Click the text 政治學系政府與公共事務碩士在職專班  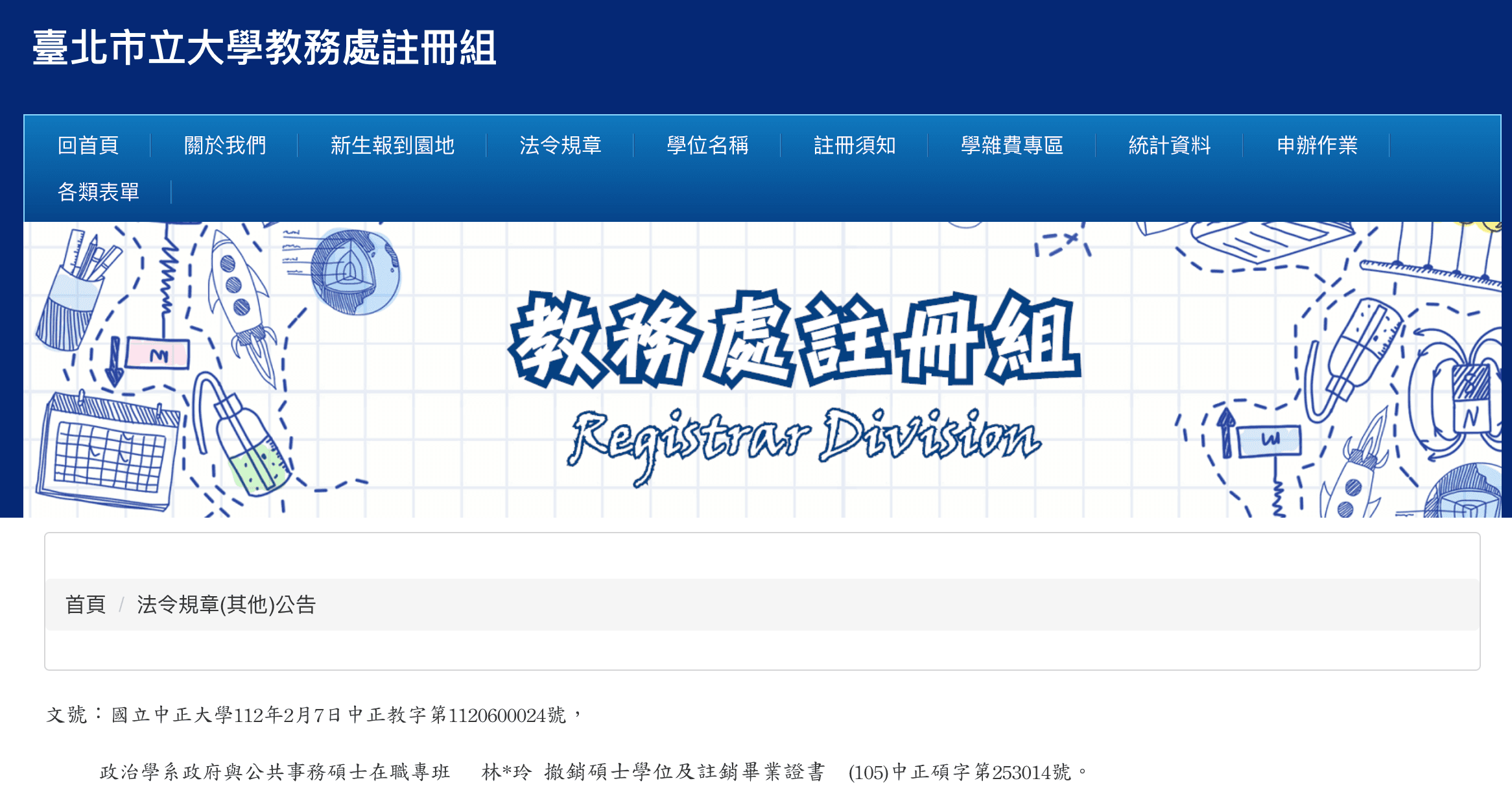pyautogui.click(x=275, y=772)
